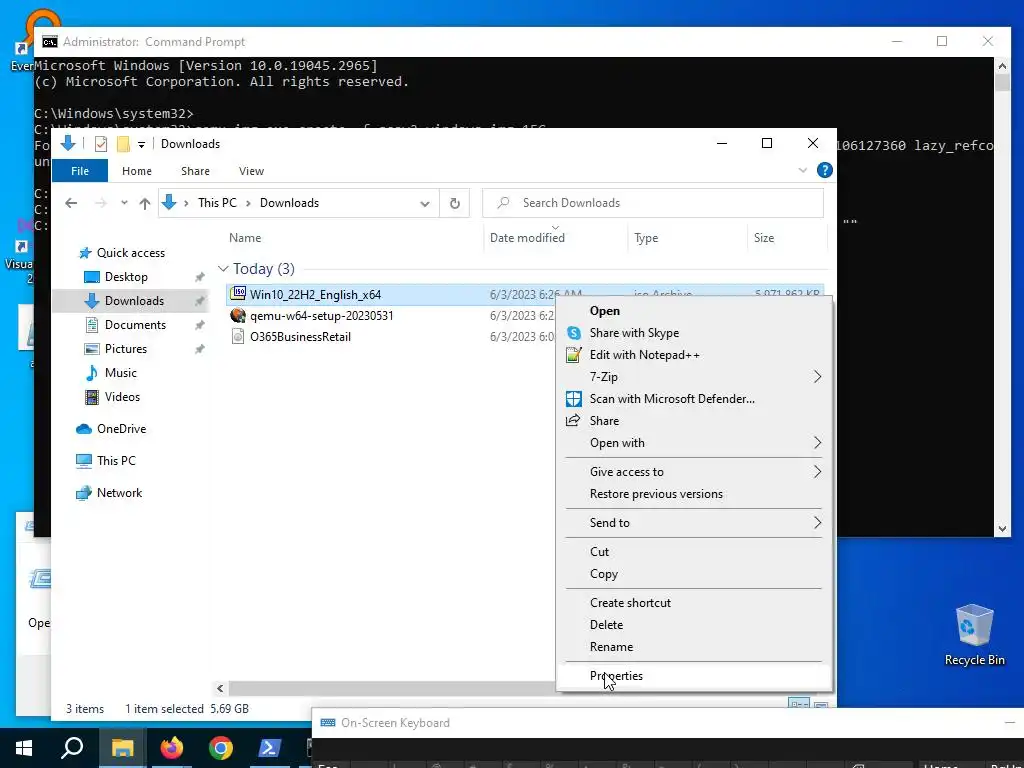
Task: Open address bar history dropdown
Action: point(424,203)
